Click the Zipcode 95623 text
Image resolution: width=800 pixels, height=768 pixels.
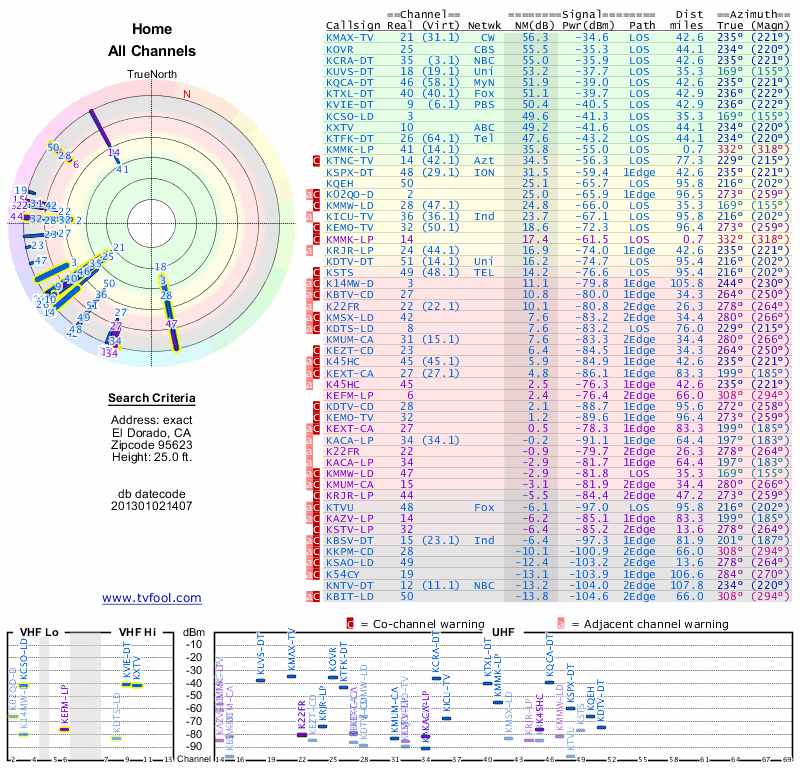coord(152,444)
